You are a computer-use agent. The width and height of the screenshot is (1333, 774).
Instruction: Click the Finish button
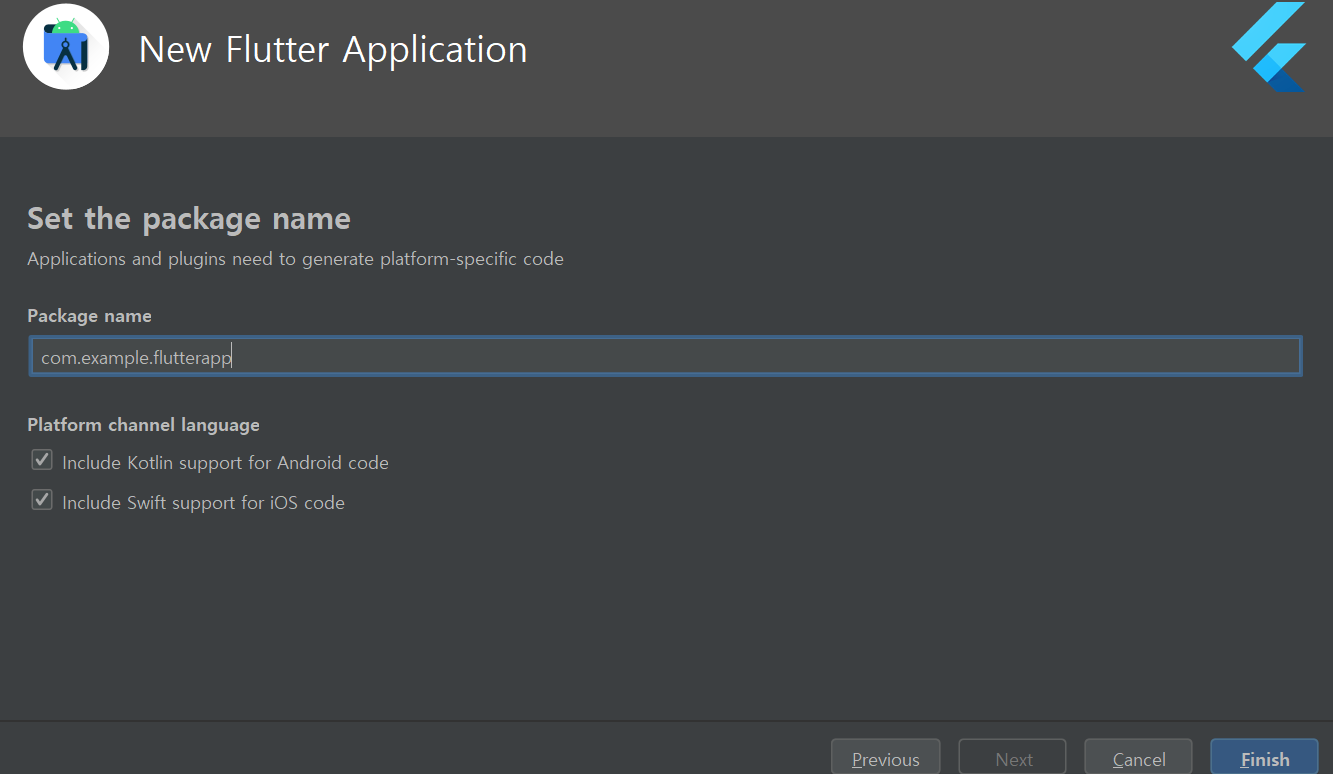(x=1264, y=759)
